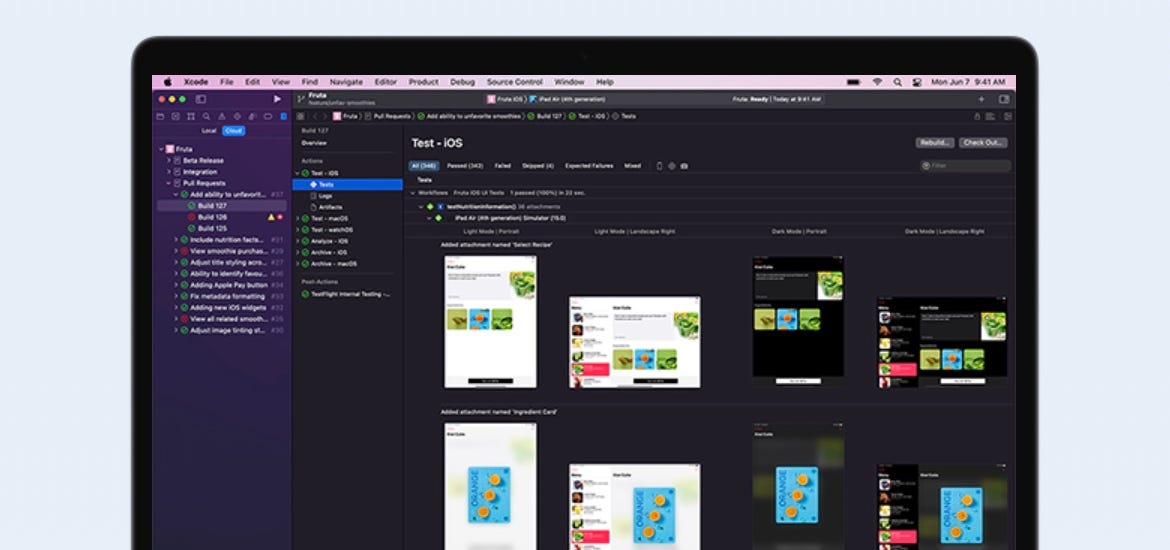1170x550 pixels.
Task: Select the Report navigator icon
Action: 284,116
